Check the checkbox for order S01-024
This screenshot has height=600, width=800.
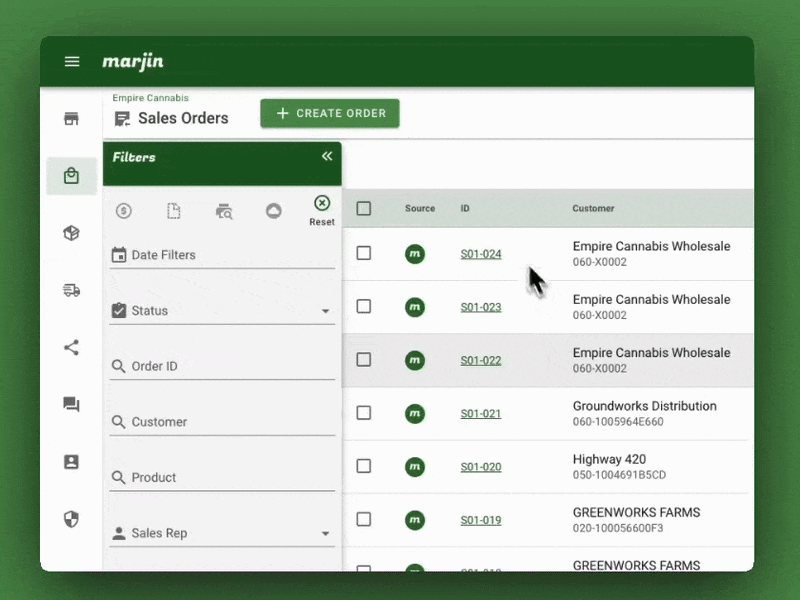364,253
